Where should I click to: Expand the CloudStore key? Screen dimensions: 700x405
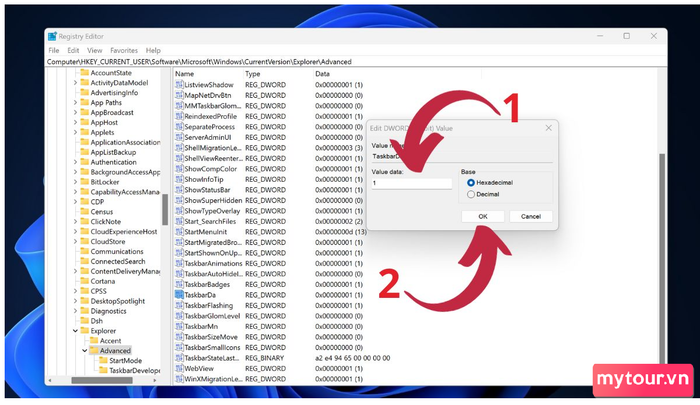click(x=75, y=242)
